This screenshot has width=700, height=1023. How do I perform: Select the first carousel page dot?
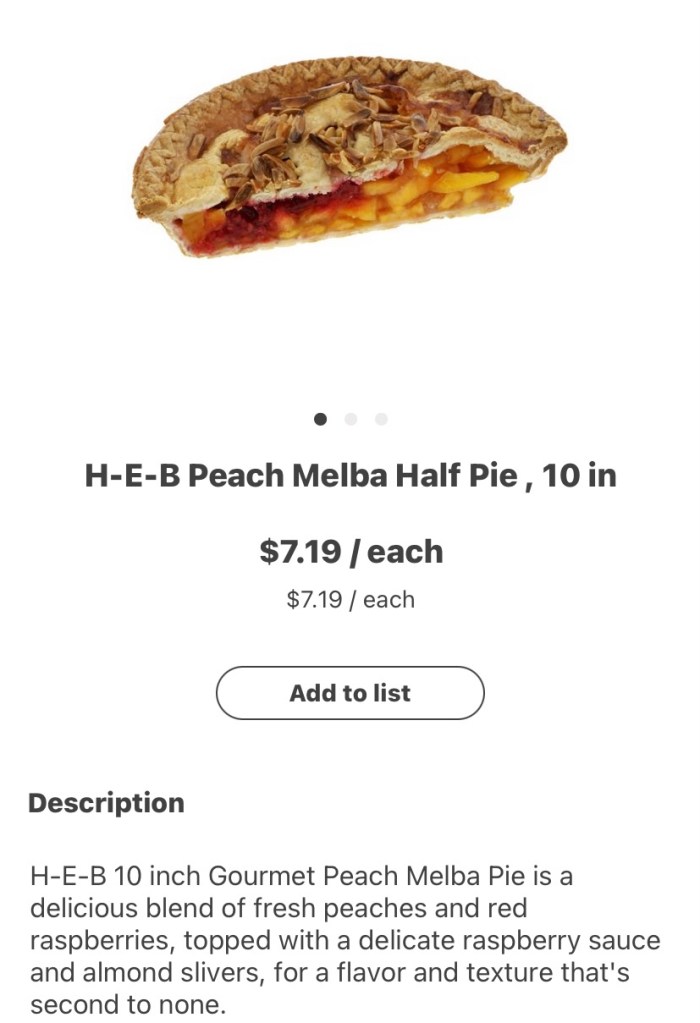tap(320, 419)
